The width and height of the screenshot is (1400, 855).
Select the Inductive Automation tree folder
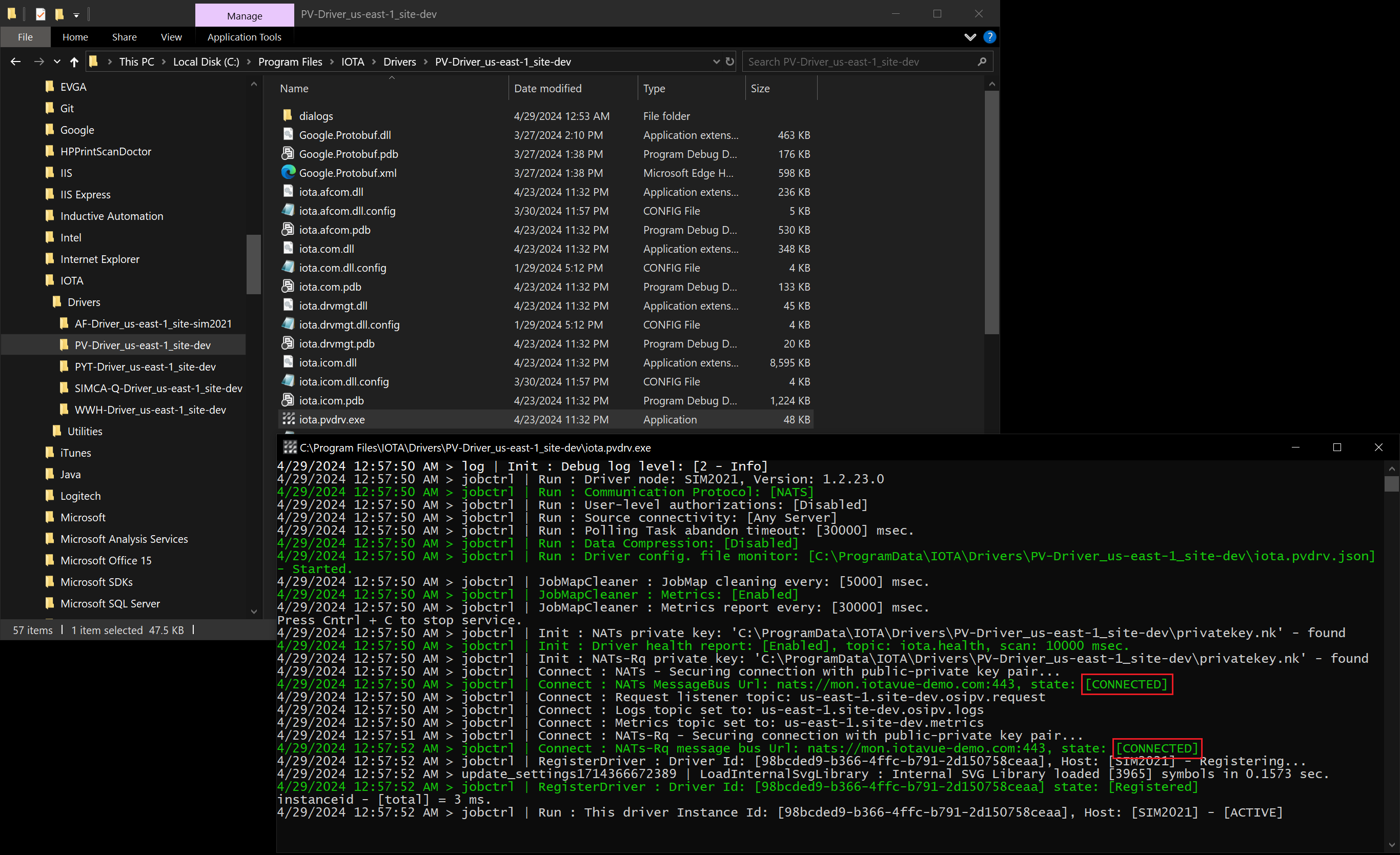pos(111,216)
